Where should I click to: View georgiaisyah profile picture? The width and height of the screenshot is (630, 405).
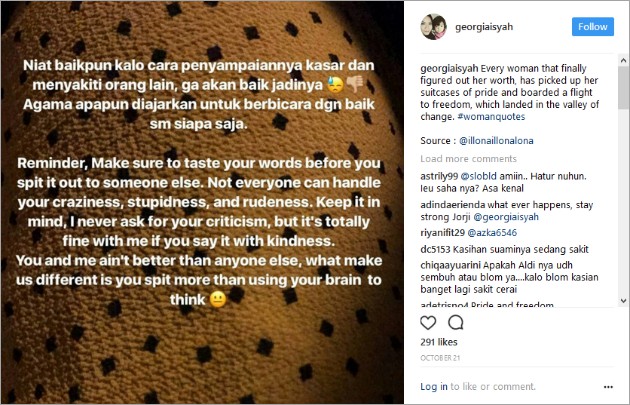coord(434,27)
